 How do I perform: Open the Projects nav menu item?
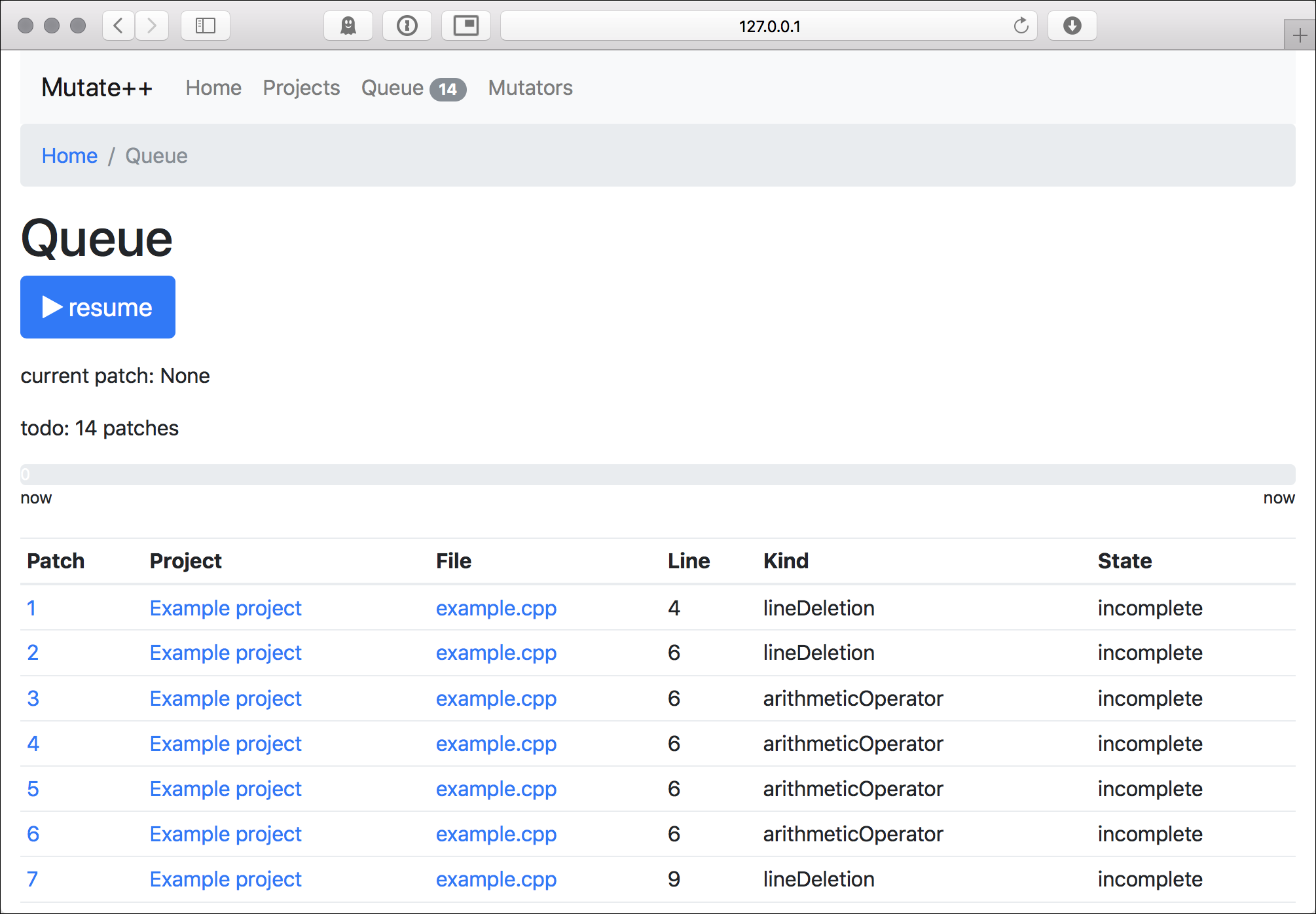(x=301, y=88)
